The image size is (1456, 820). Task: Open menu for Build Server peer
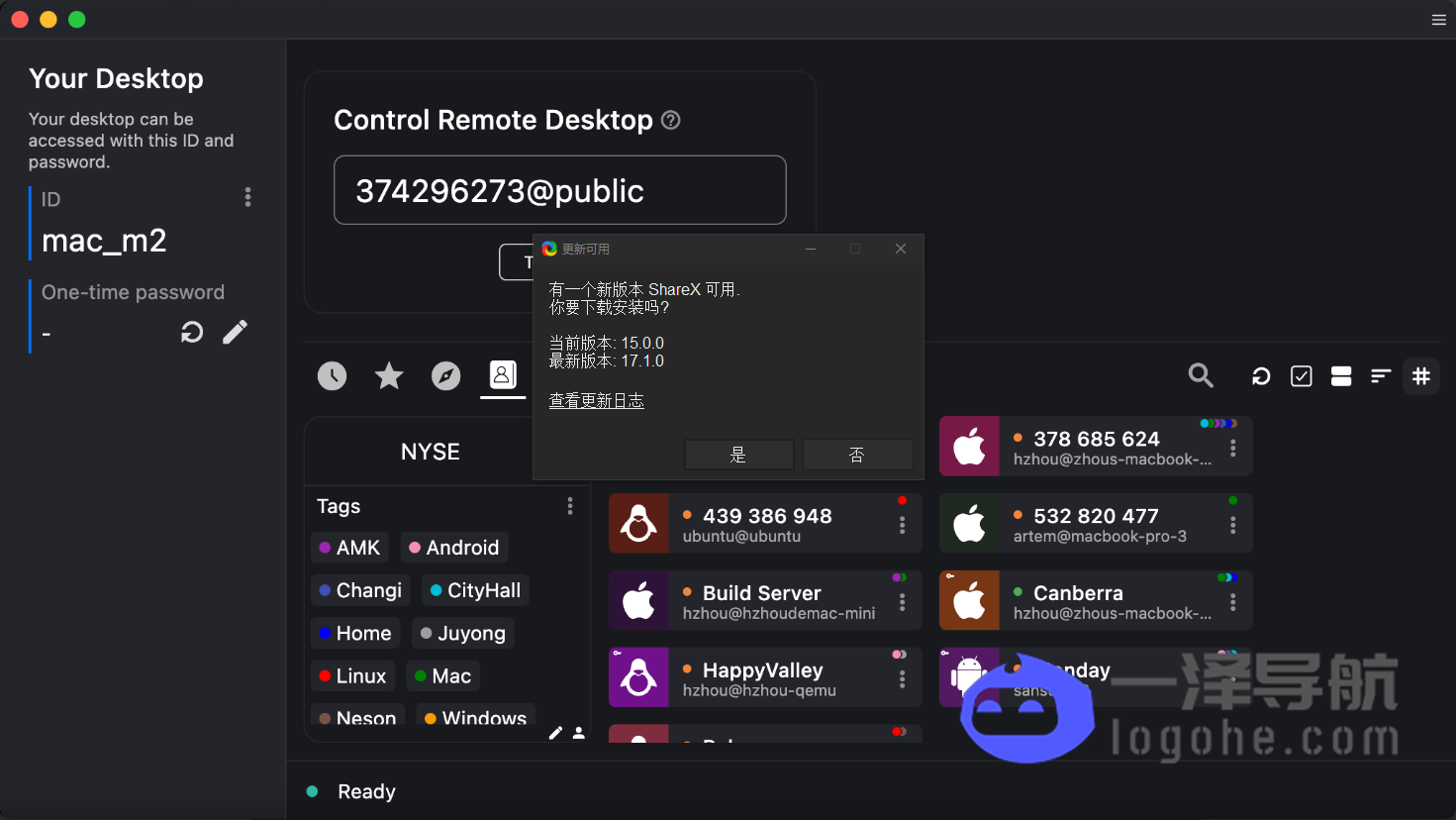902,601
